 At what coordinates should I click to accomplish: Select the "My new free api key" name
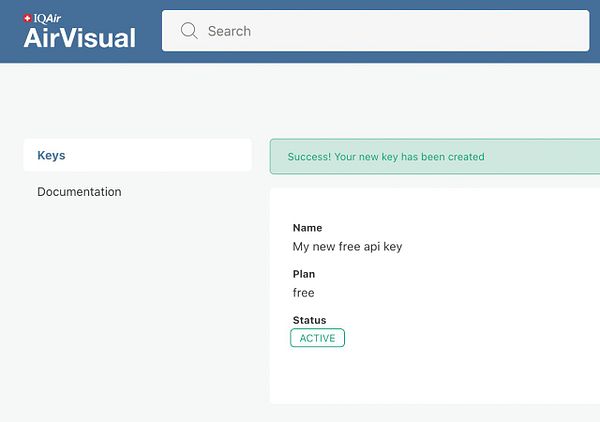(x=347, y=246)
